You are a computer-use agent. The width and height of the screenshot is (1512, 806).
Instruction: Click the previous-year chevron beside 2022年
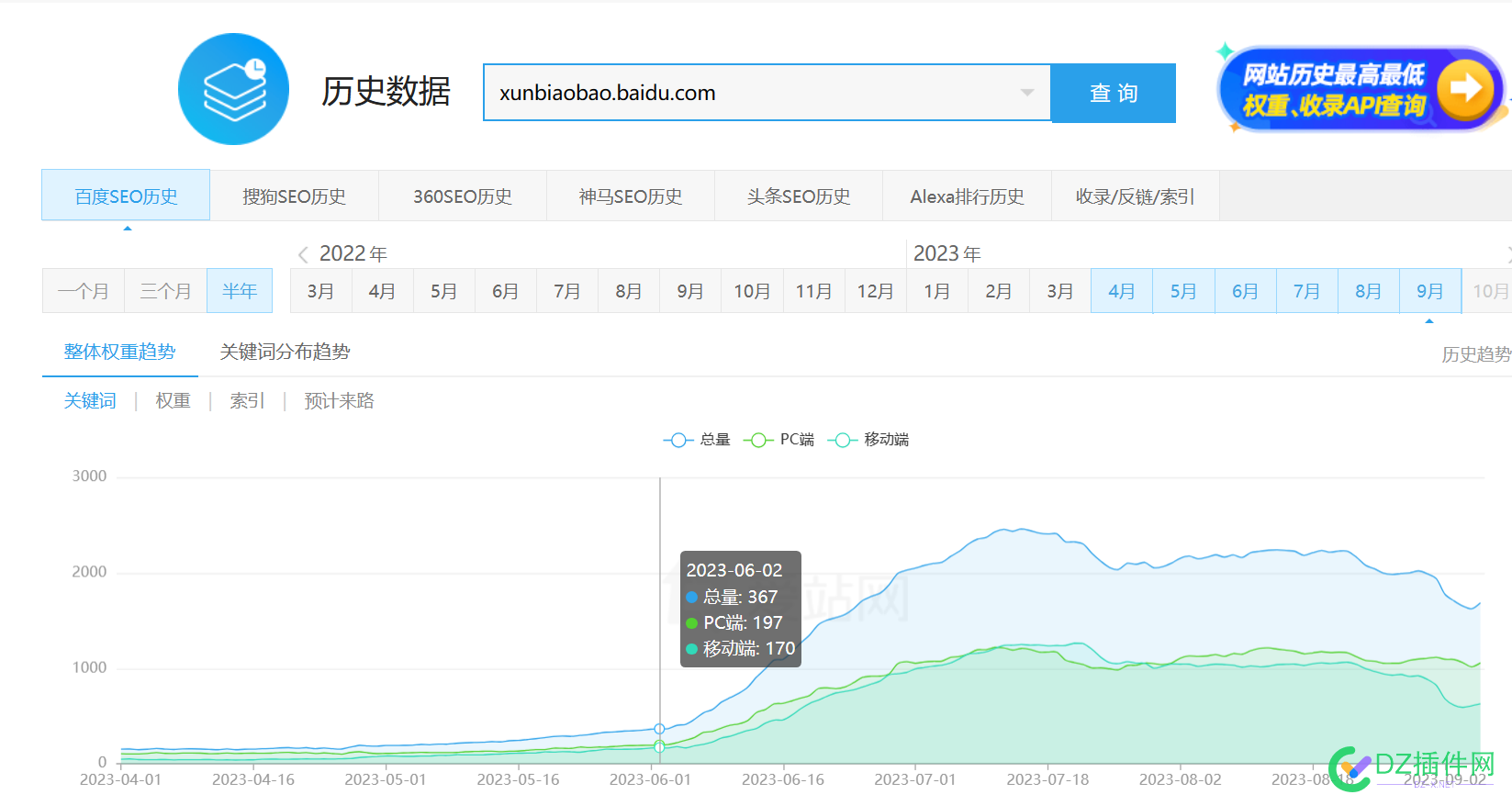[x=303, y=254]
